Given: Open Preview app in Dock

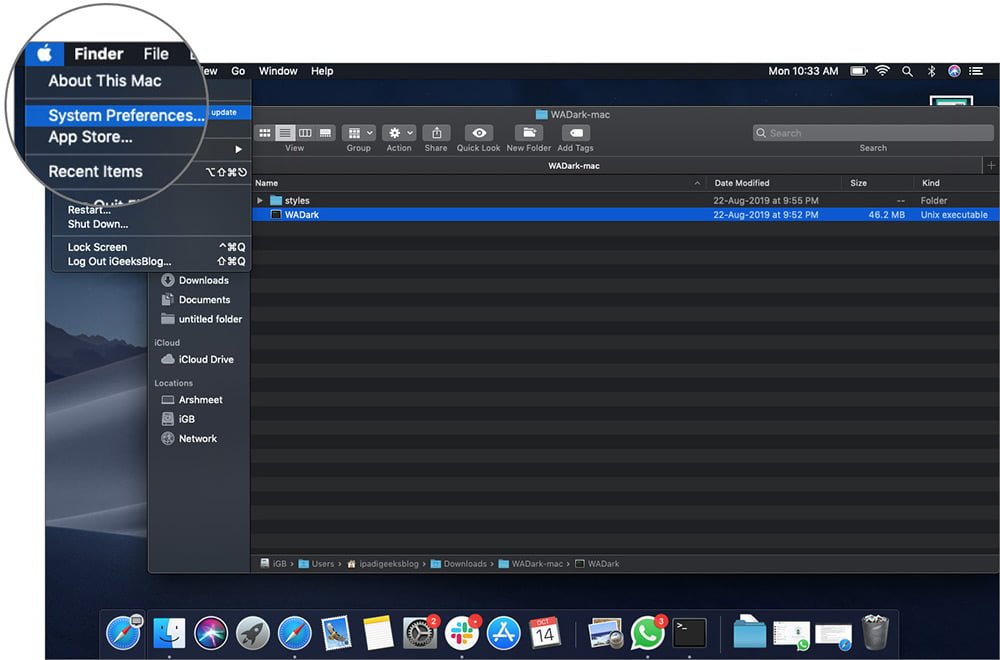Looking at the screenshot, I should (605, 634).
